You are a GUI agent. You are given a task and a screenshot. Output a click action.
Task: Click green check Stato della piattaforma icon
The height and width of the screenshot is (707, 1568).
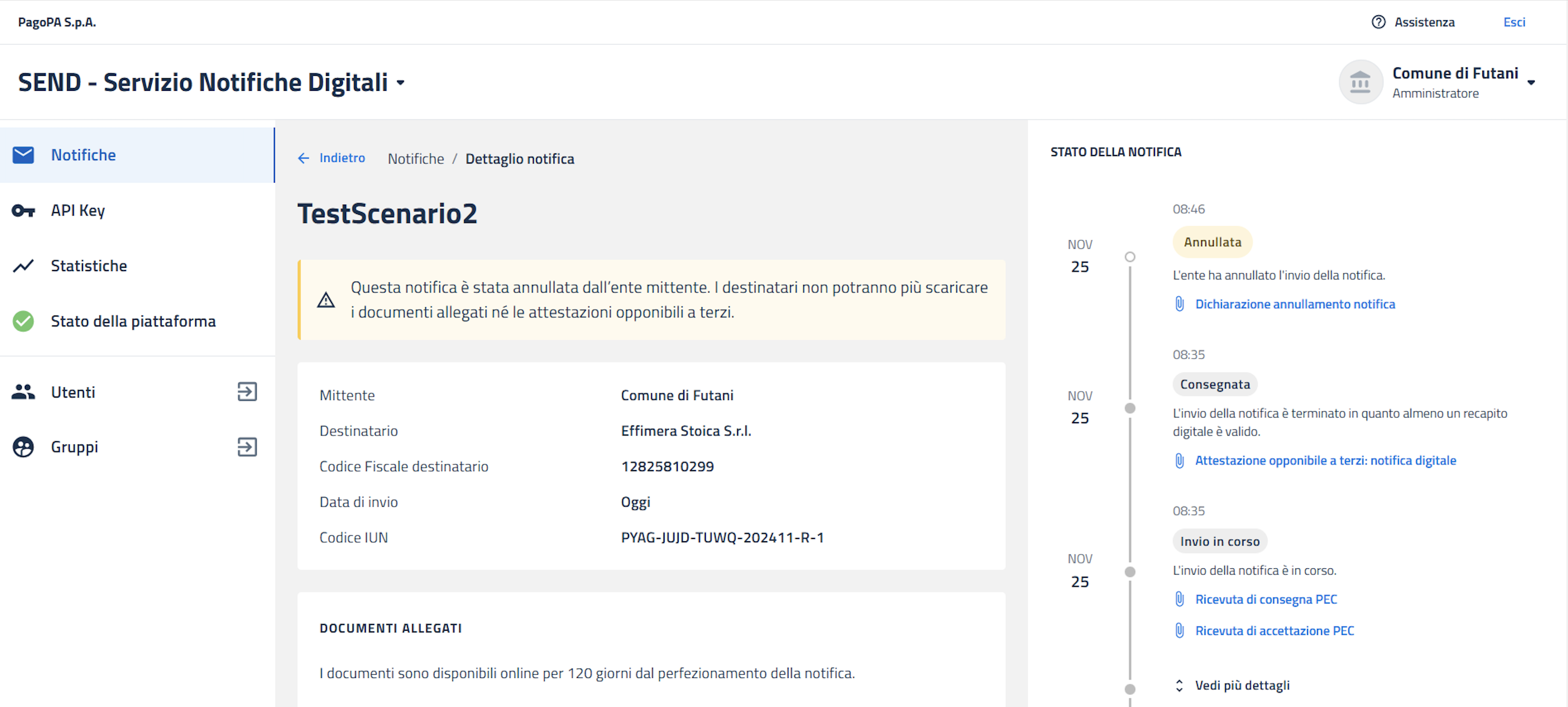23,321
